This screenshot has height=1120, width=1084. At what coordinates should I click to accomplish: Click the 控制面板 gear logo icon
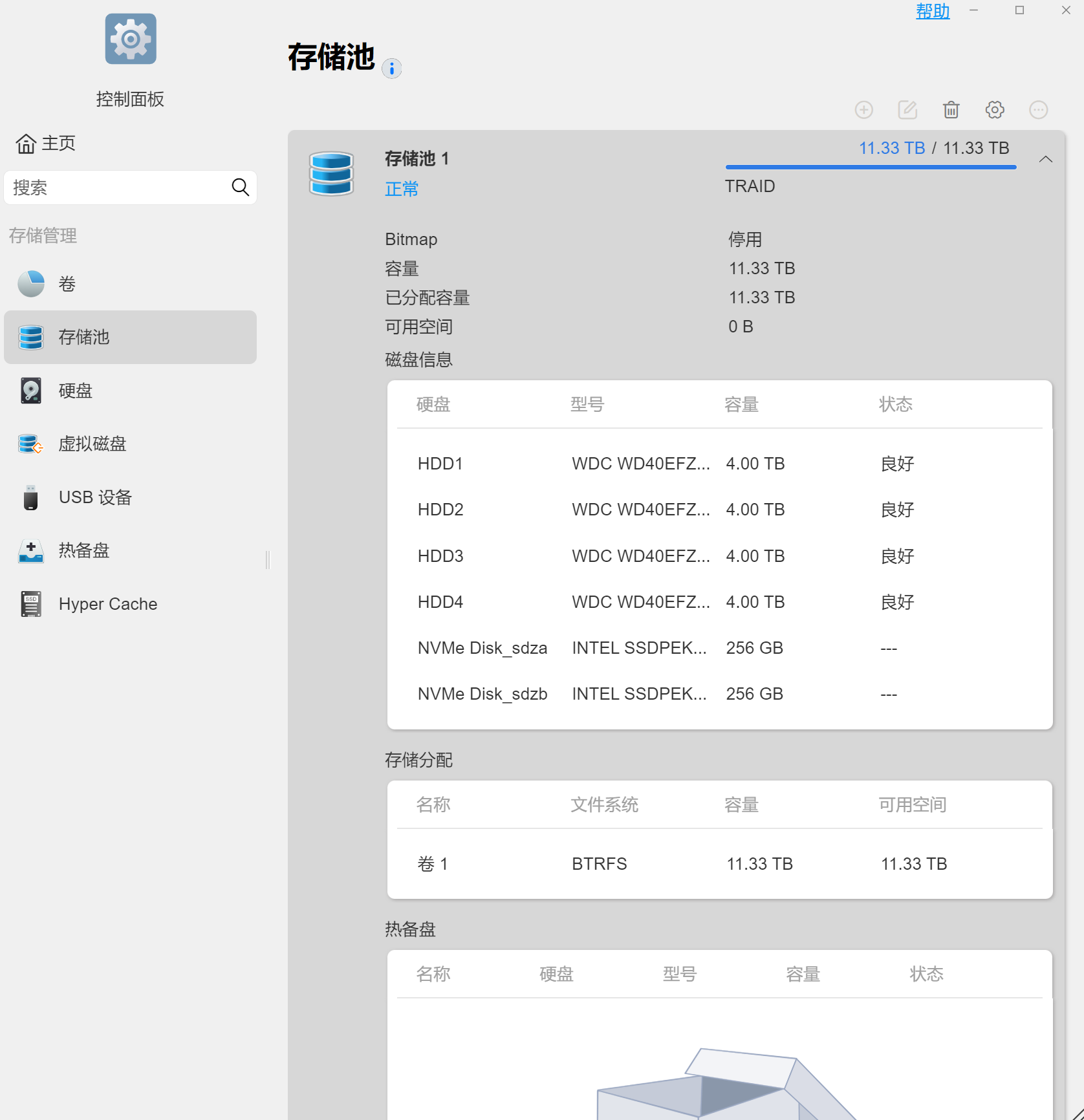[131, 39]
